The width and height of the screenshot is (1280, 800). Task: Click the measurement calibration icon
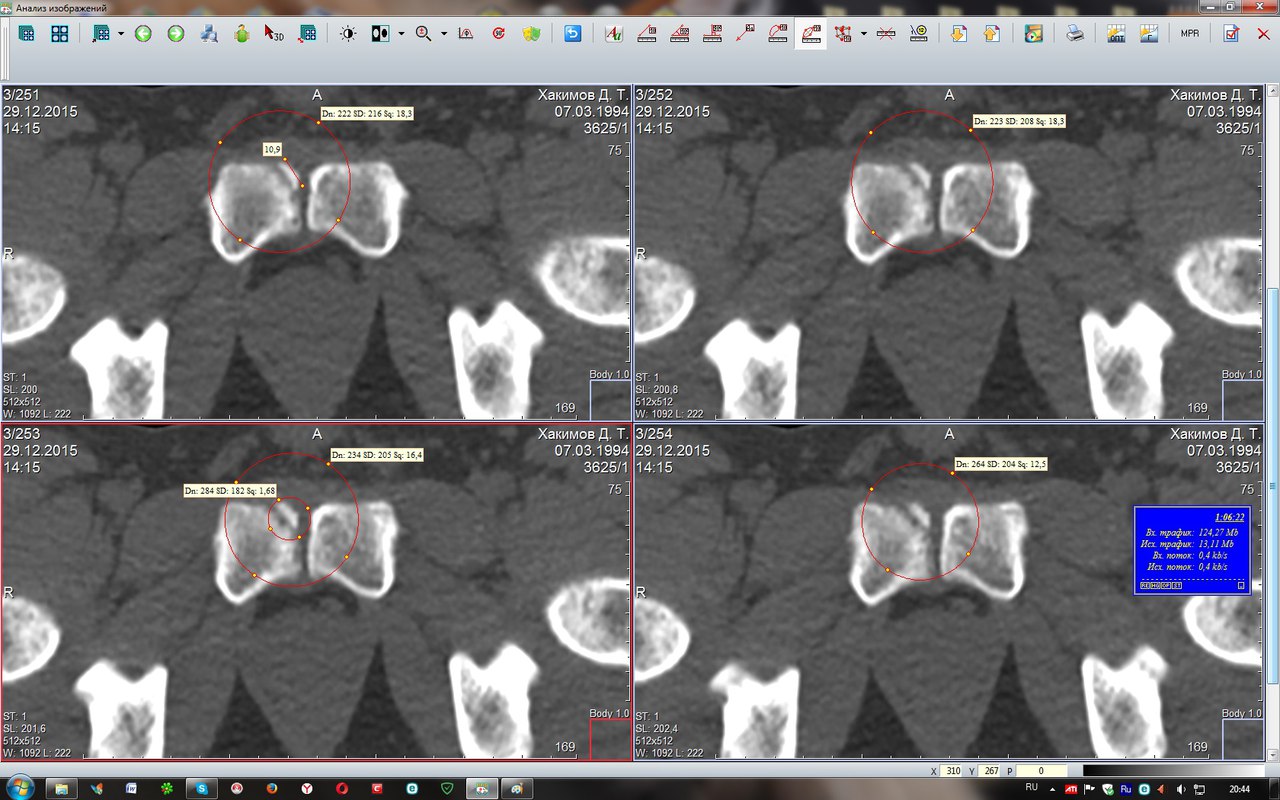point(918,33)
